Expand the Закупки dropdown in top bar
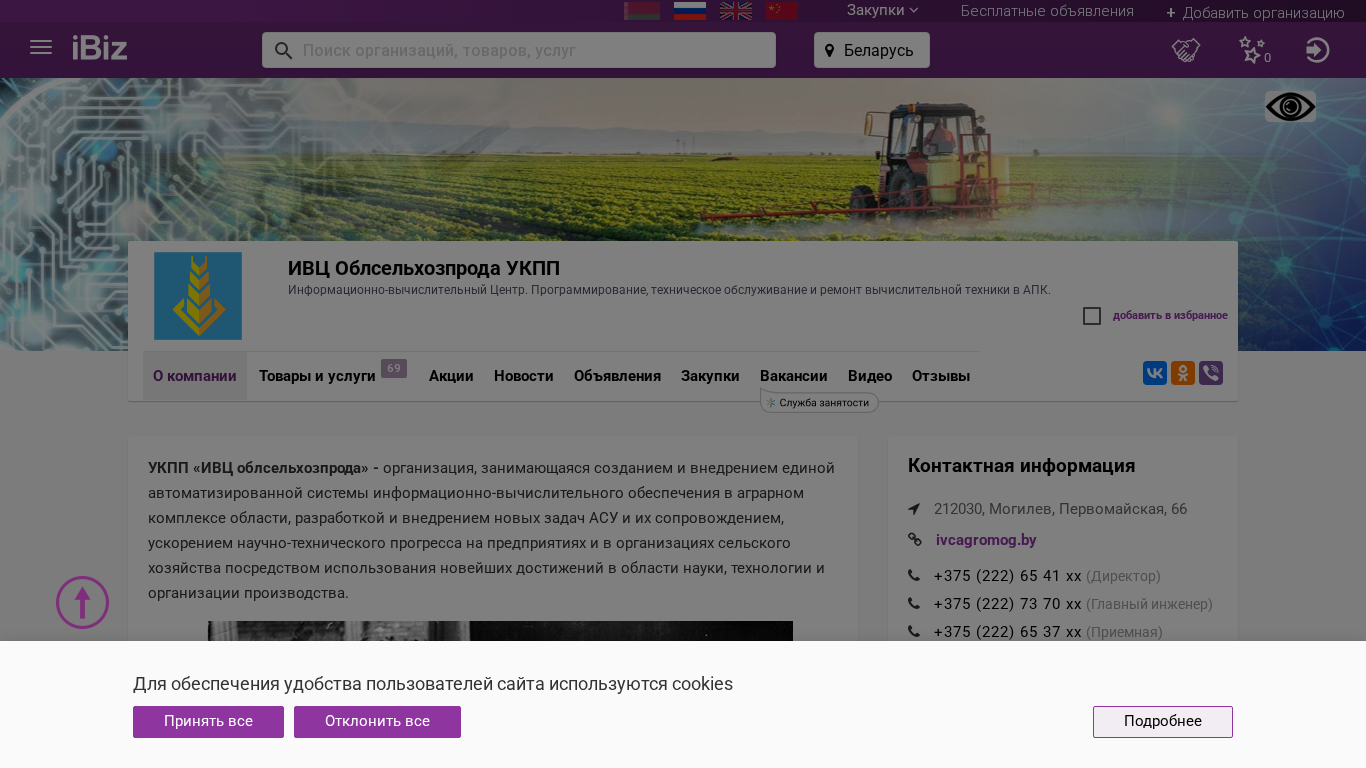 [882, 10]
